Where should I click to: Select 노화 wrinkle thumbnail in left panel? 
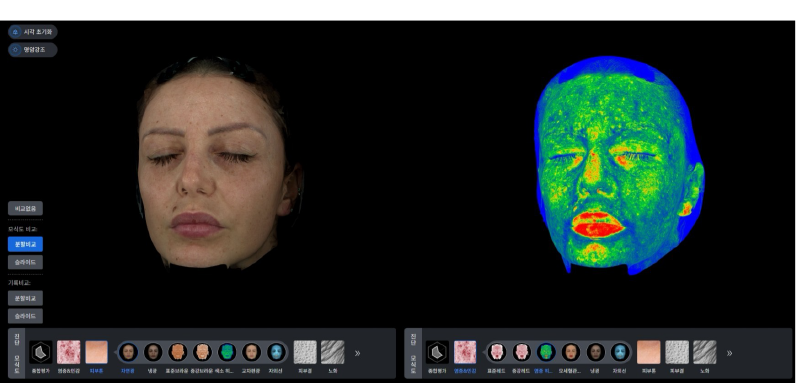coord(333,352)
